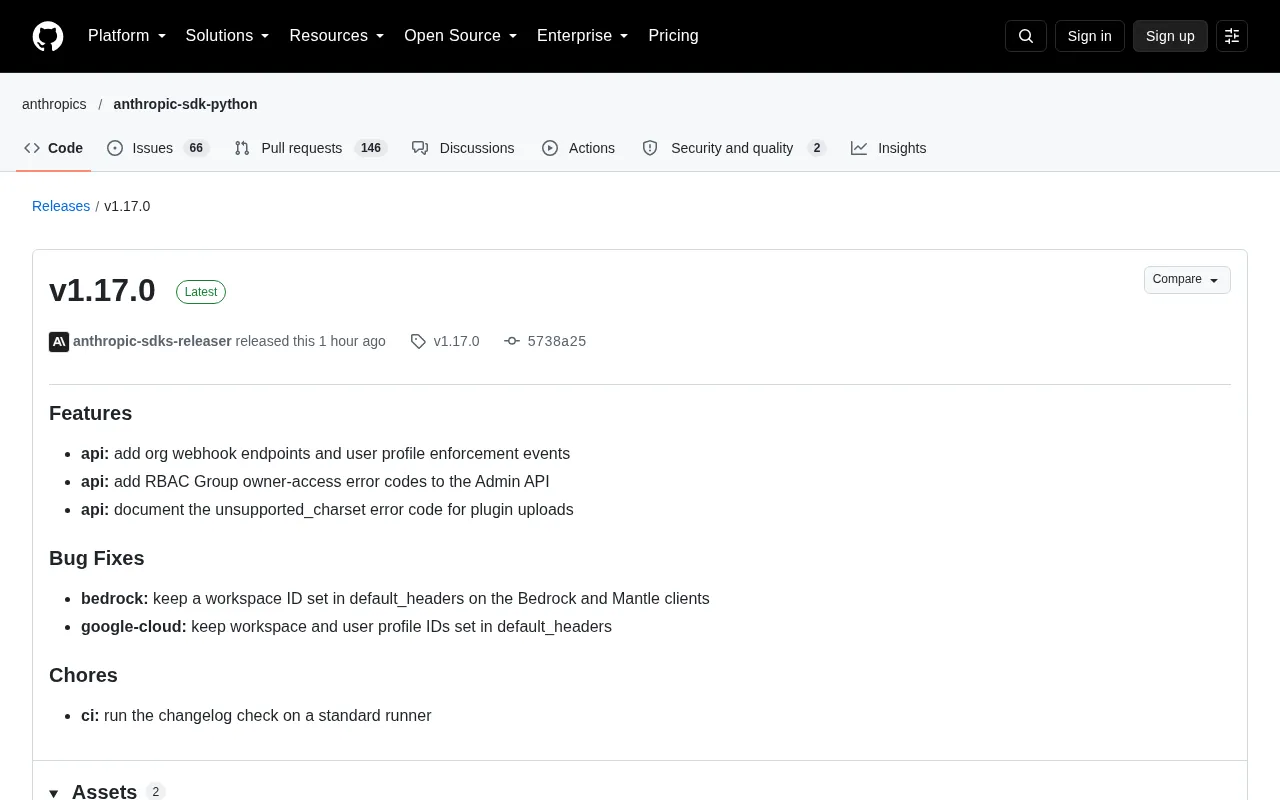Switch to the Security and quality tab
Image resolution: width=1280 pixels, height=800 pixels.
[x=734, y=148]
